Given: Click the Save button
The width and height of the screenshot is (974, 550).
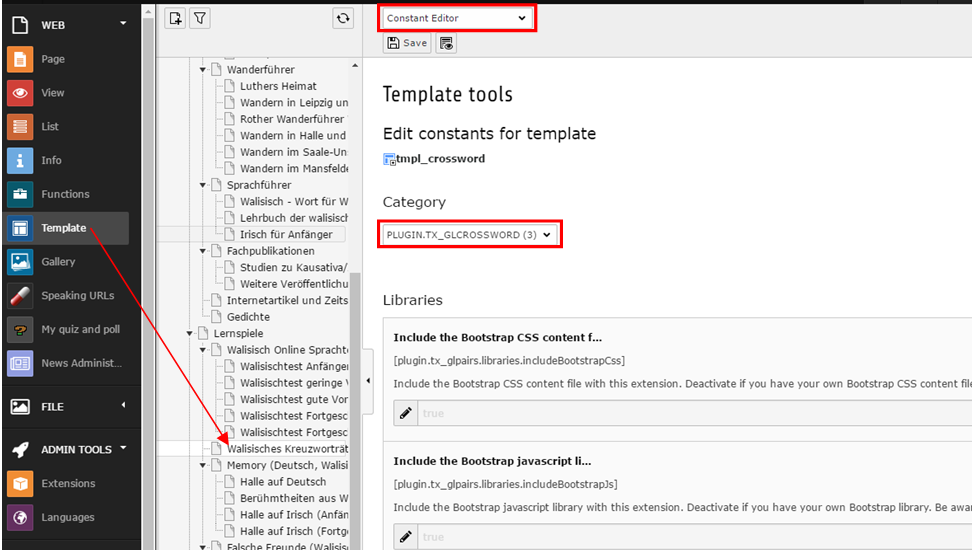Looking at the screenshot, I should click(407, 43).
